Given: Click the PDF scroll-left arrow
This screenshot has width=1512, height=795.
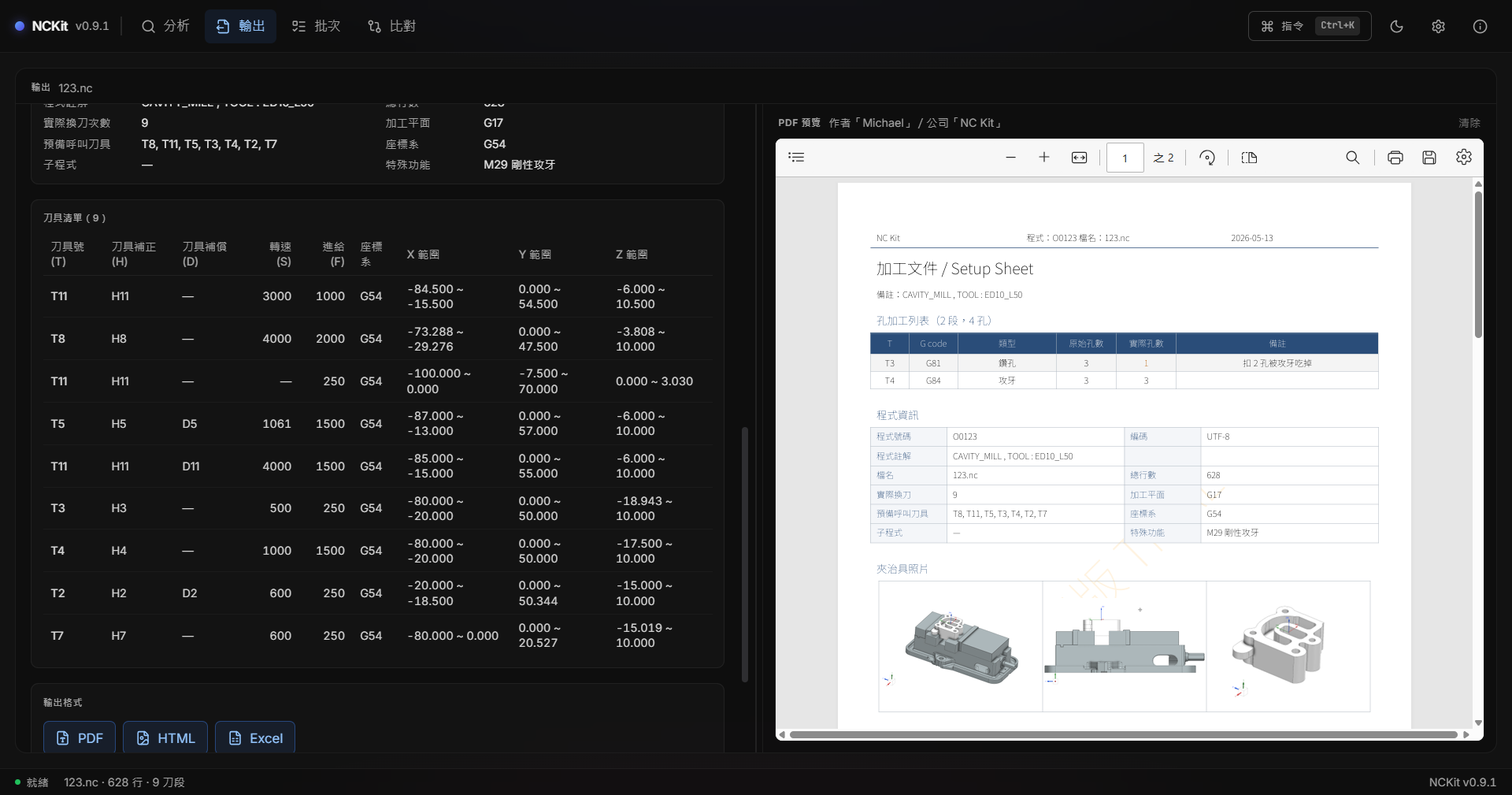Looking at the screenshot, I should [781, 734].
